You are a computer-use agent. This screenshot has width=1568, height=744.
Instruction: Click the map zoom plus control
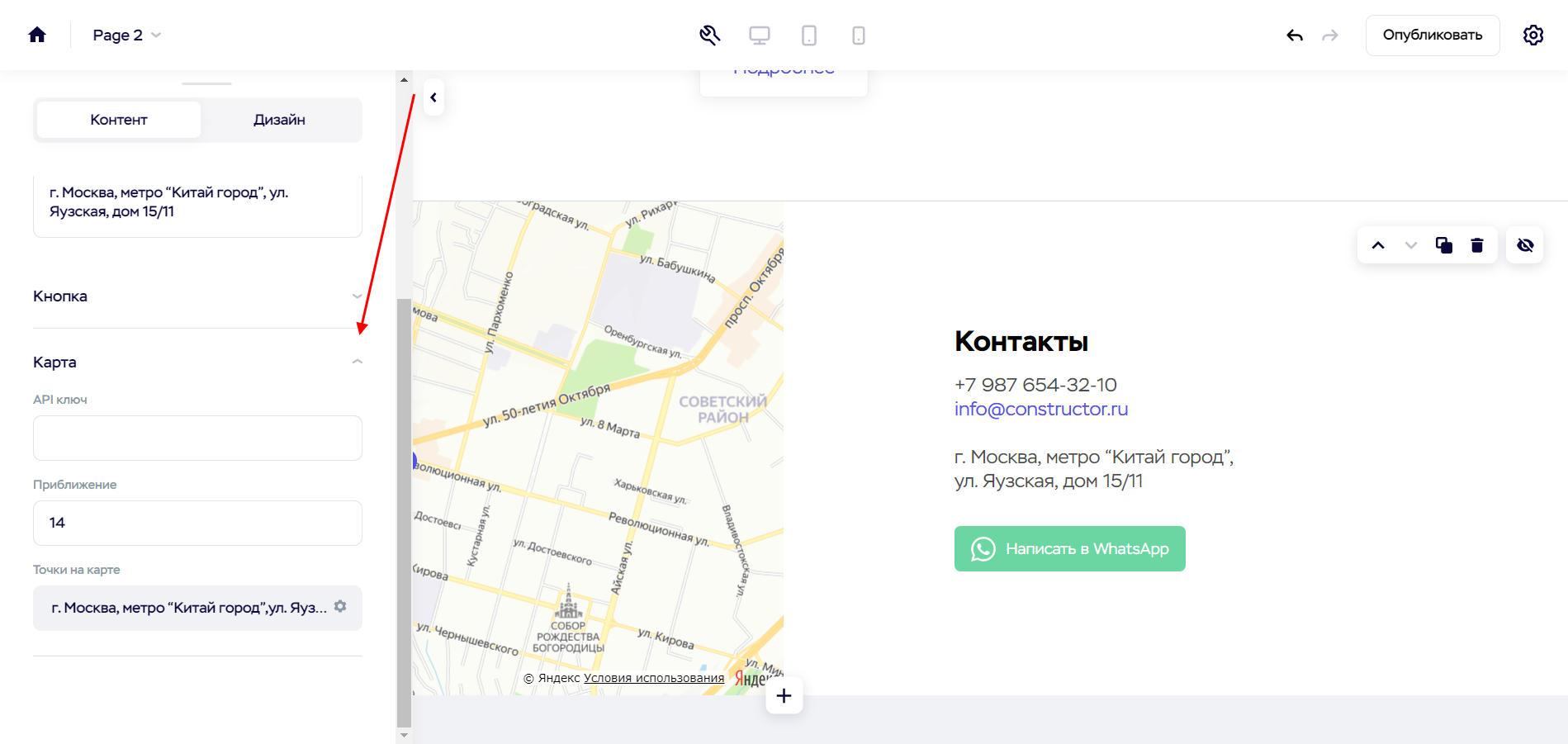coord(783,695)
